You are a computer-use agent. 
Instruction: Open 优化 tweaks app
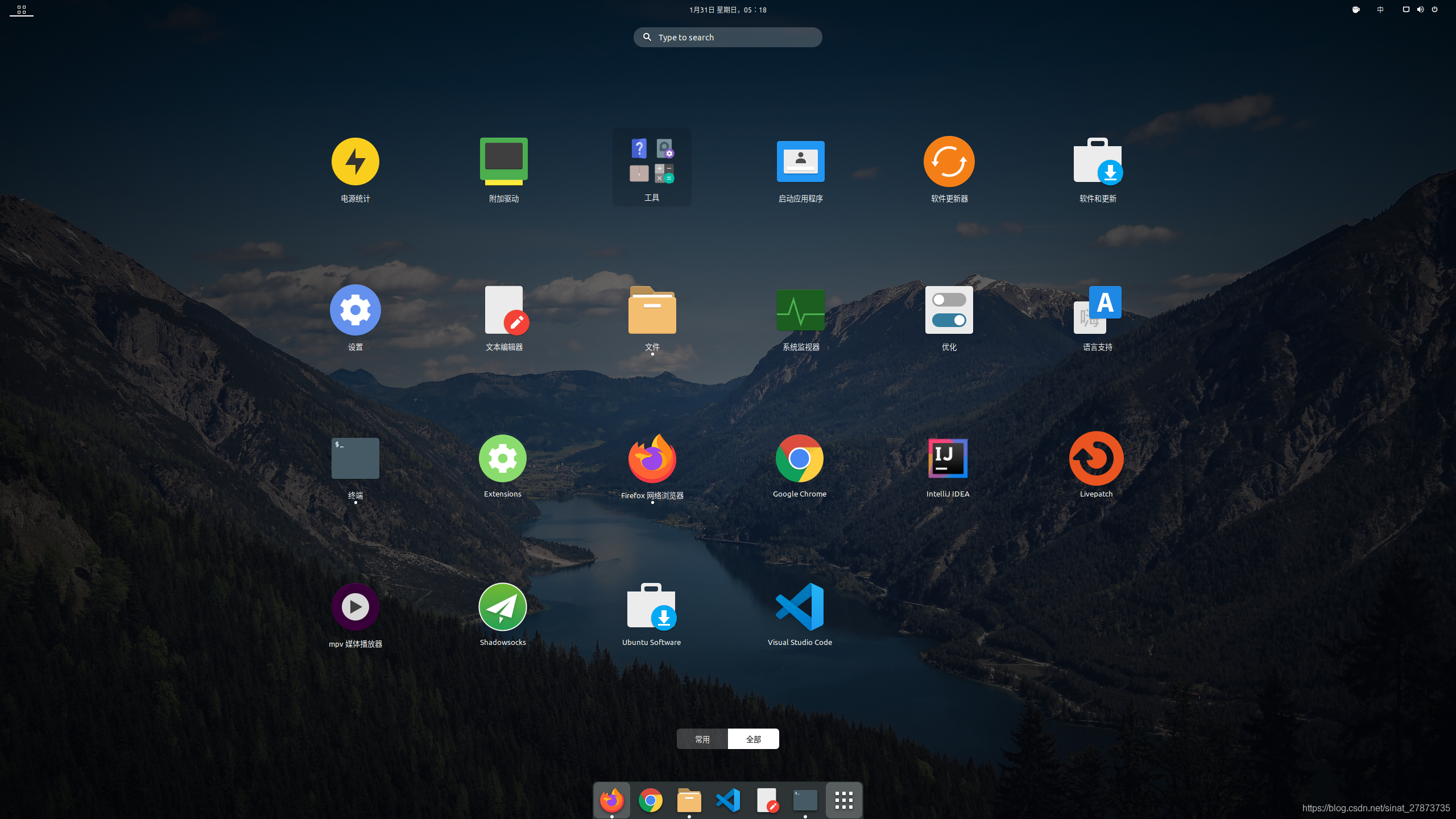[949, 318]
